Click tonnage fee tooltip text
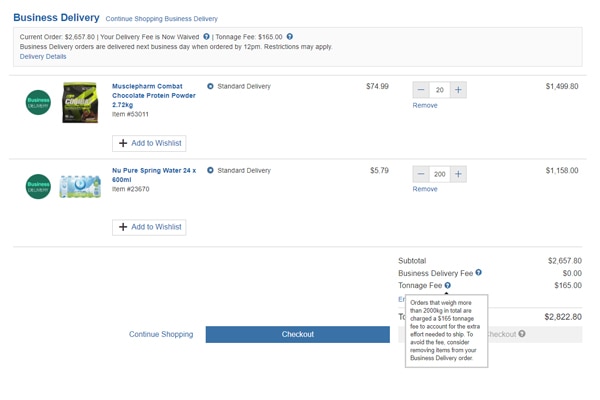This screenshot has height=400, width=600. [x=445, y=330]
